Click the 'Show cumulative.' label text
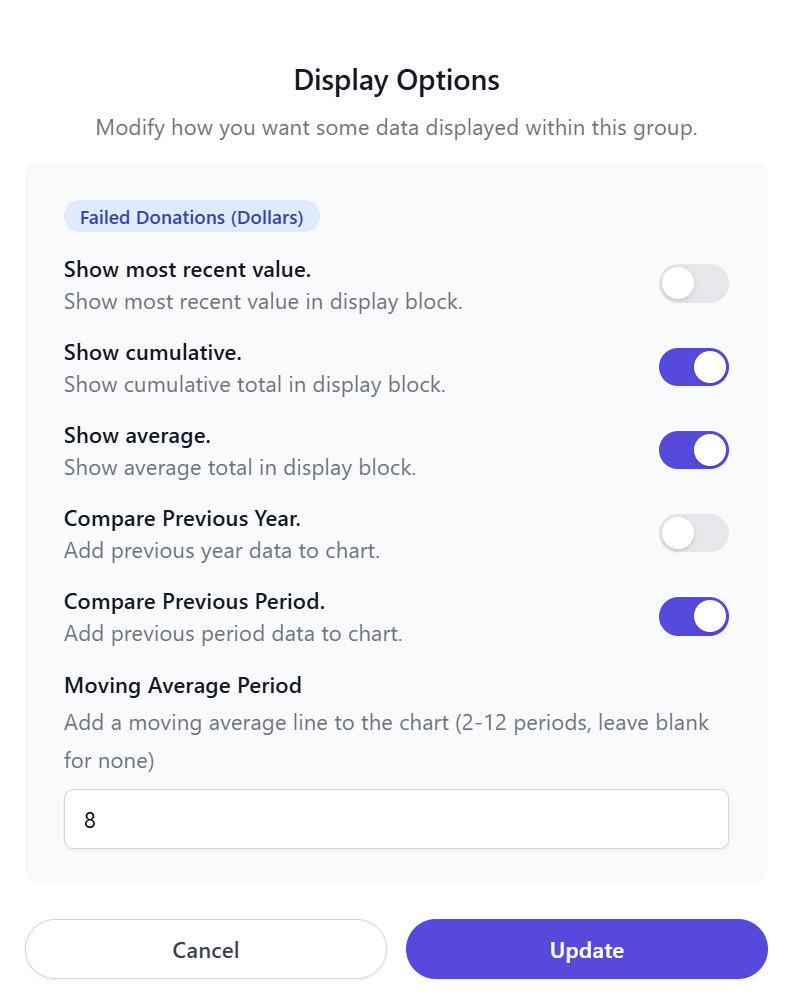 click(x=153, y=352)
